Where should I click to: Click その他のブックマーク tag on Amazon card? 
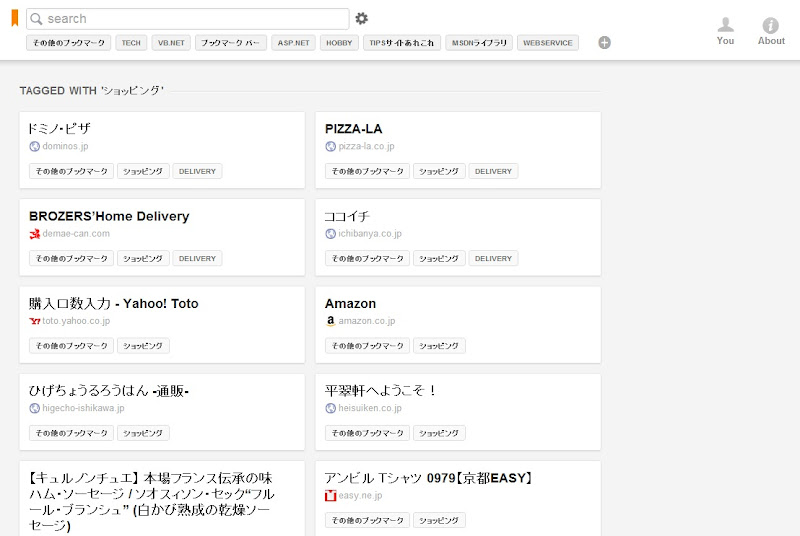pos(367,346)
